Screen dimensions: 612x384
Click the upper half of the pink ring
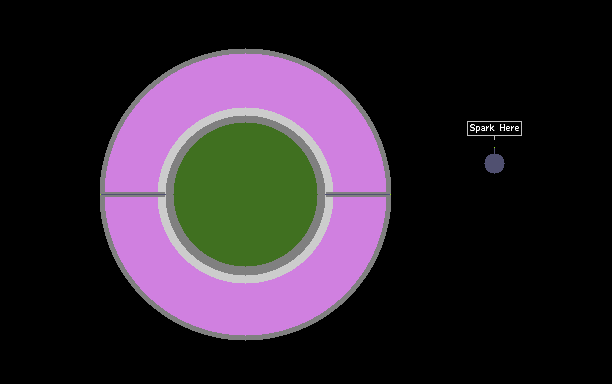coord(246,81)
